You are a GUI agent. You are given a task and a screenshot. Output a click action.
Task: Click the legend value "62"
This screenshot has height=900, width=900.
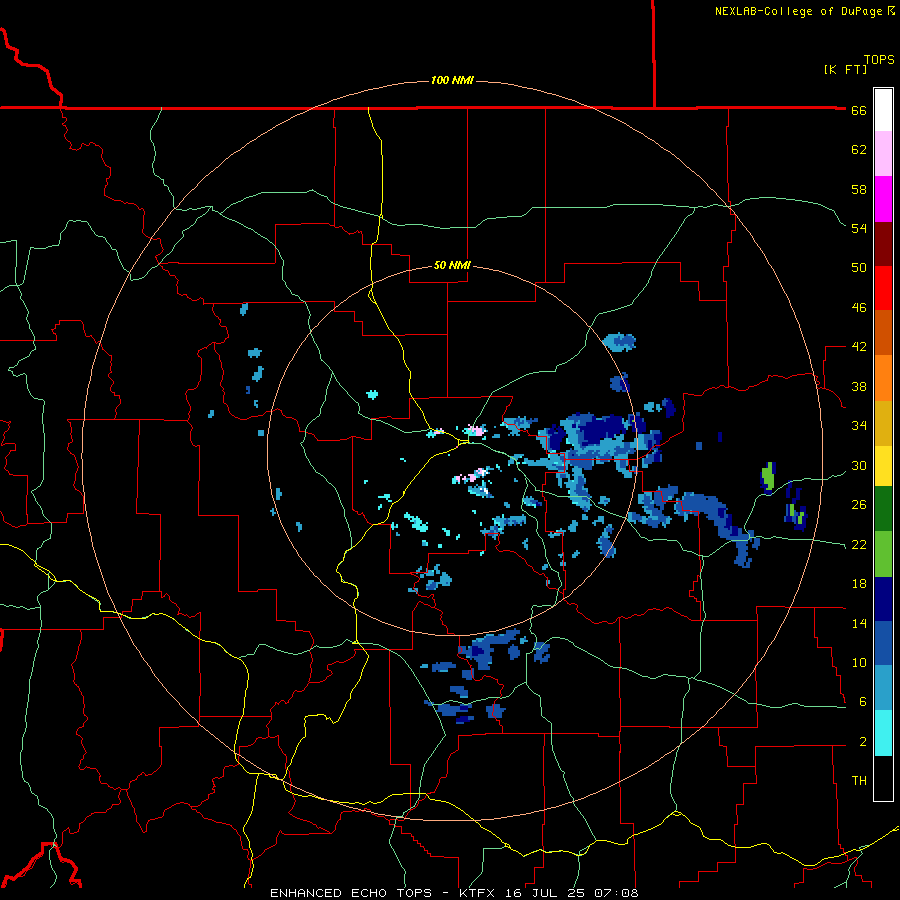coord(859,150)
